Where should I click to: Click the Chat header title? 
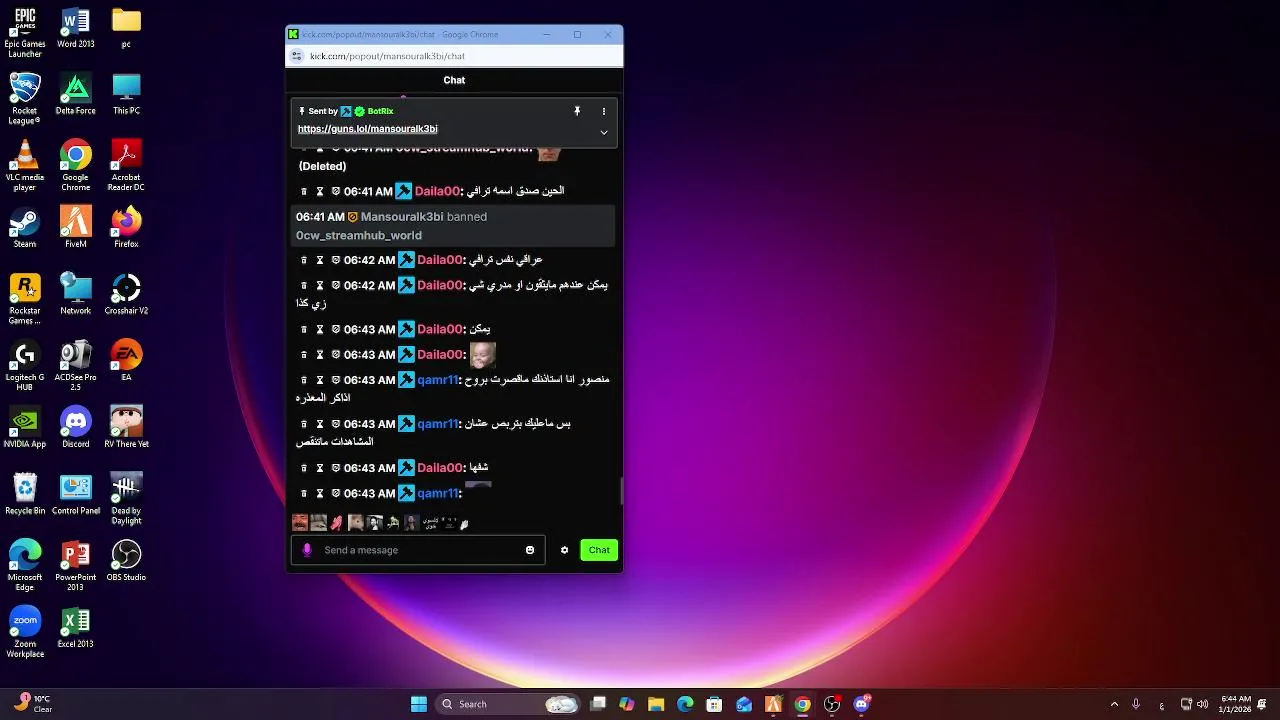click(454, 80)
